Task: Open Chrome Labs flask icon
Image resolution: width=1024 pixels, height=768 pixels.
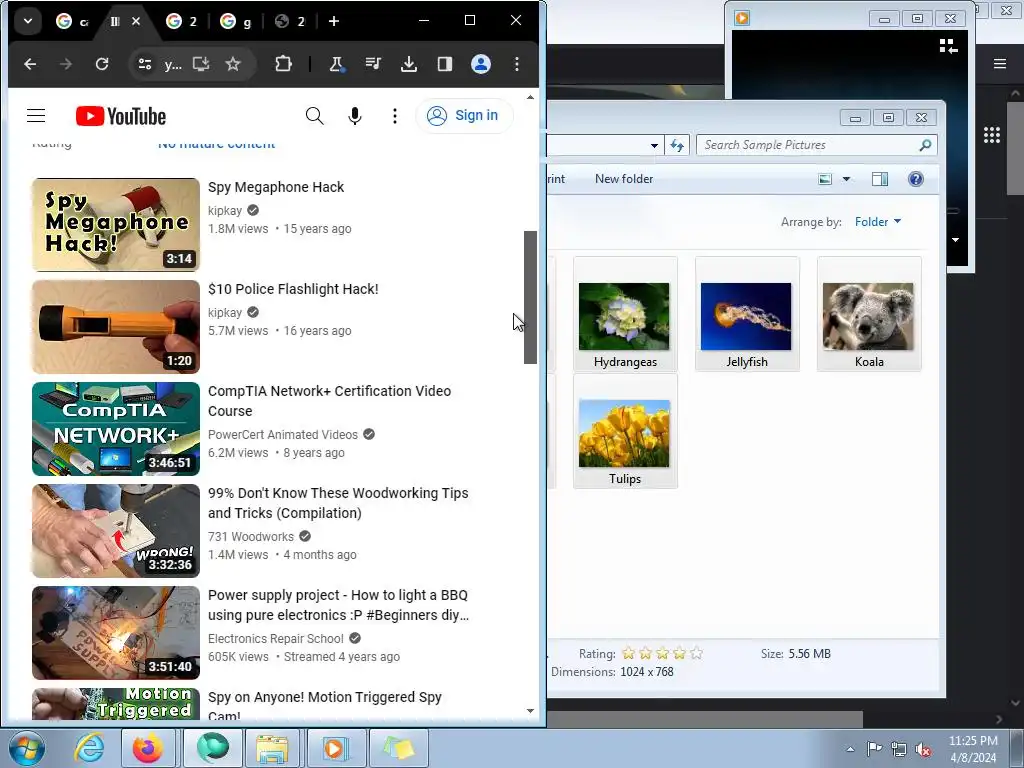Action: [336, 64]
